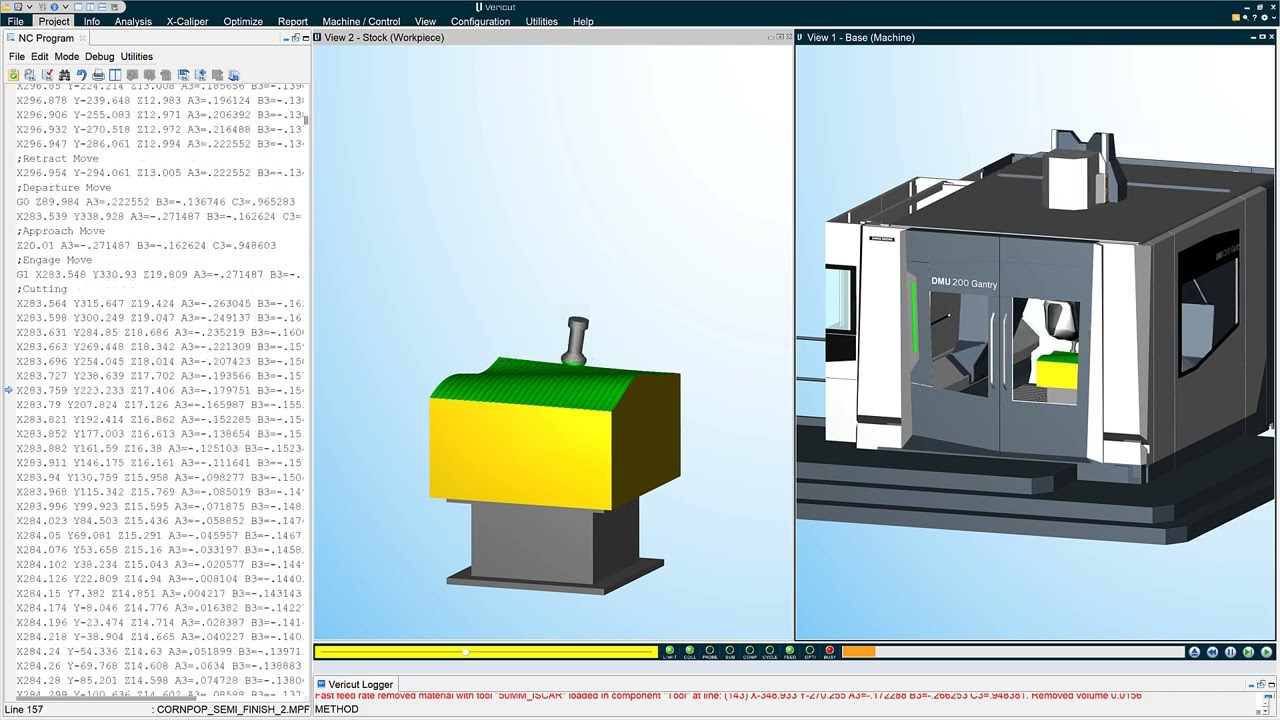1280x720 pixels.
Task: Open the project folder icon in quick access toolbar
Action: pos(6,7)
